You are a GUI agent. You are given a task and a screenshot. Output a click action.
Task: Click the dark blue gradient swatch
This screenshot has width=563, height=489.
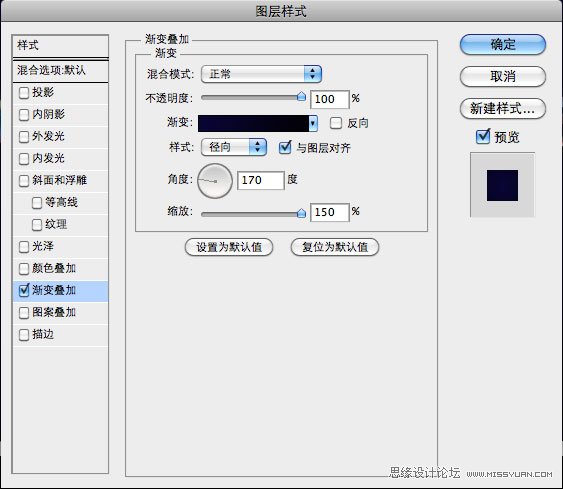coord(253,124)
